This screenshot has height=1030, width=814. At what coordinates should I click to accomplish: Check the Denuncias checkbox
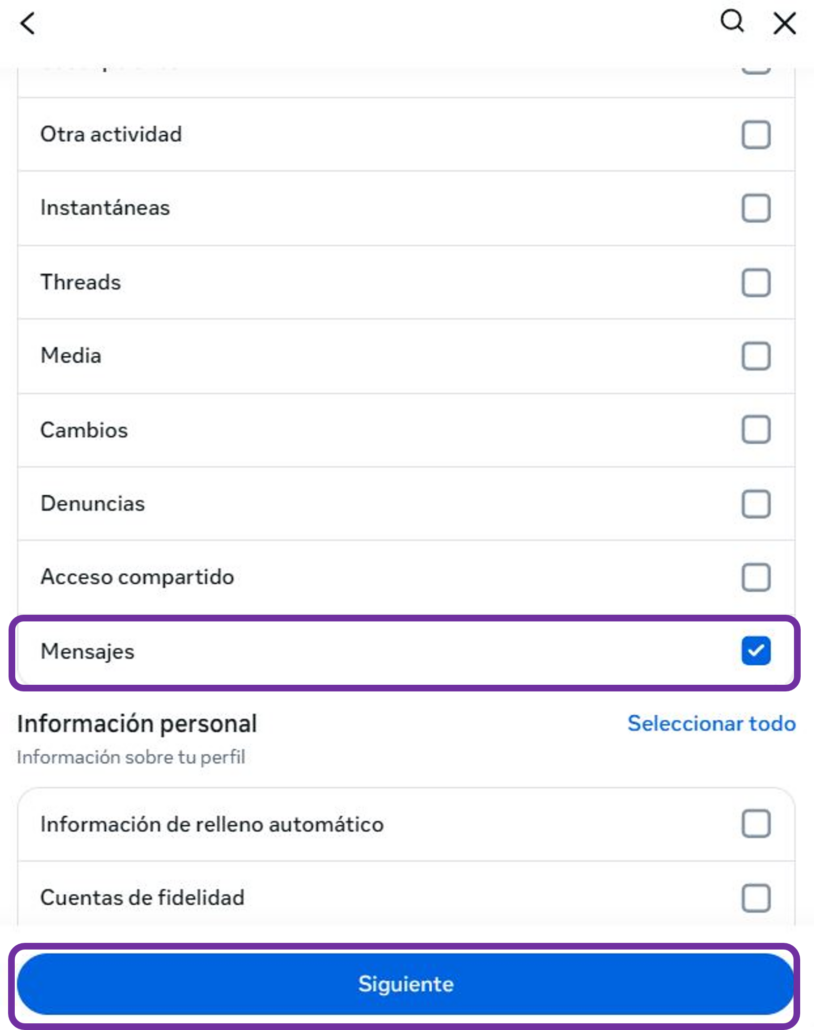coord(758,503)
